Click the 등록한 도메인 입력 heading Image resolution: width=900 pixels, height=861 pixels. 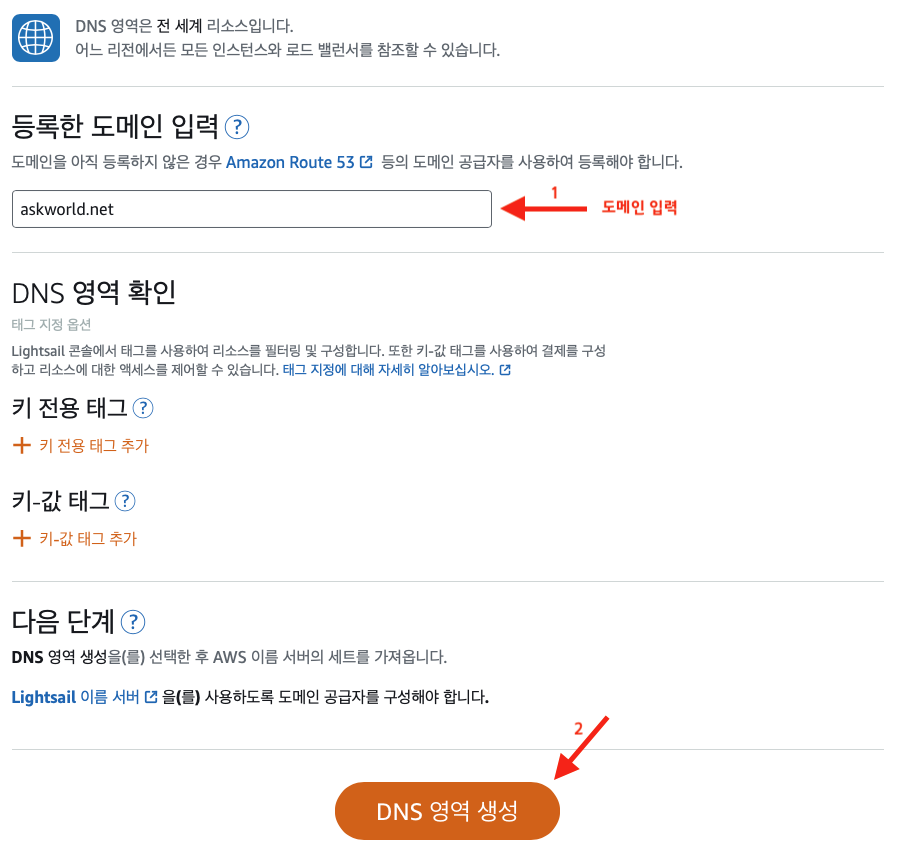pyautogui.click(x=115, y=126)
